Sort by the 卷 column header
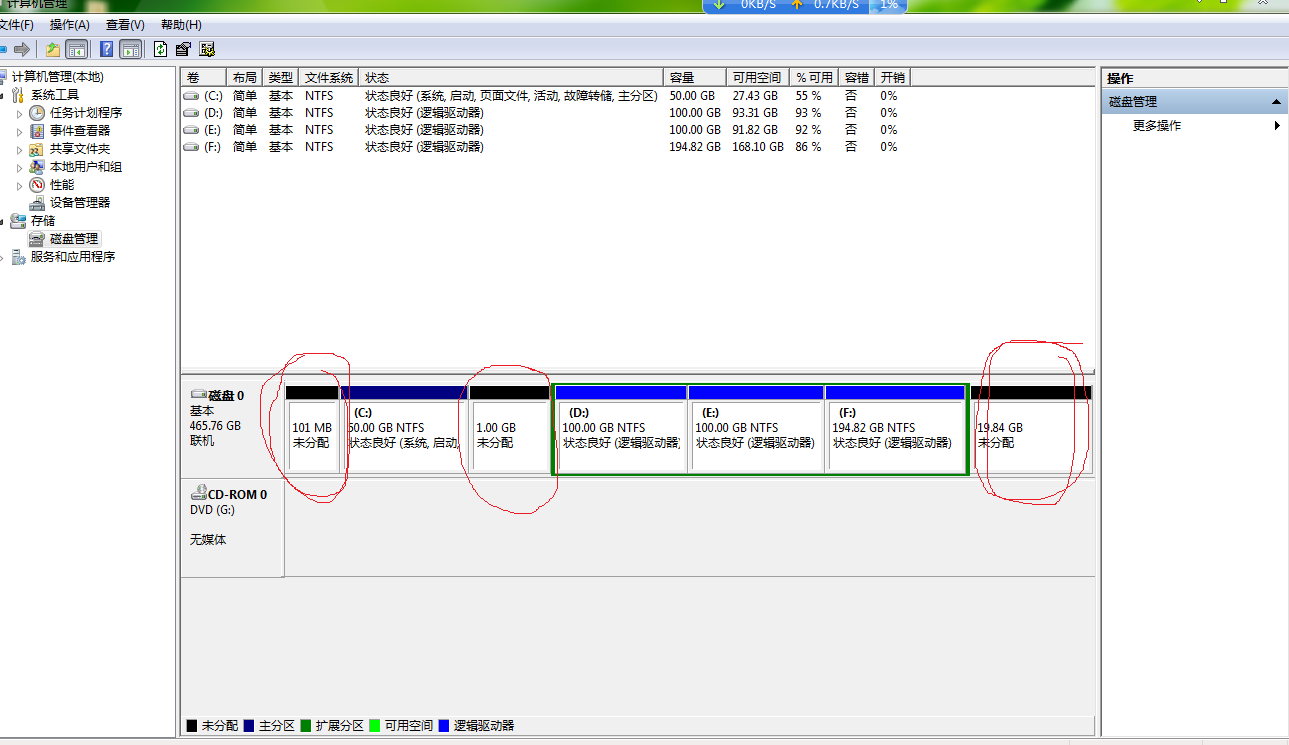Image resolution: width=1289 pixels, height=745 pixels. 204,77
